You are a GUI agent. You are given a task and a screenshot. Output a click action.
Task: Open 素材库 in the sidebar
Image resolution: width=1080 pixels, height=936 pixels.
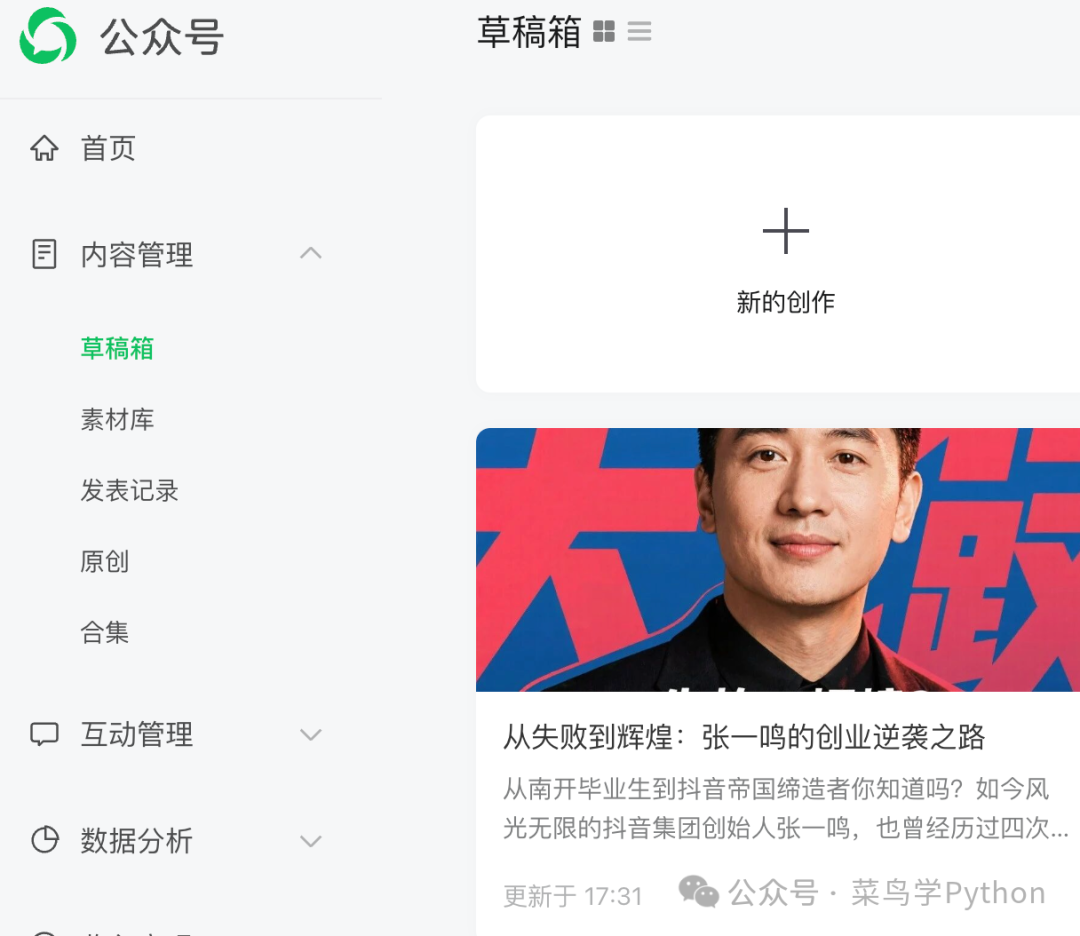pyautogui.click(x=117, y=419)
